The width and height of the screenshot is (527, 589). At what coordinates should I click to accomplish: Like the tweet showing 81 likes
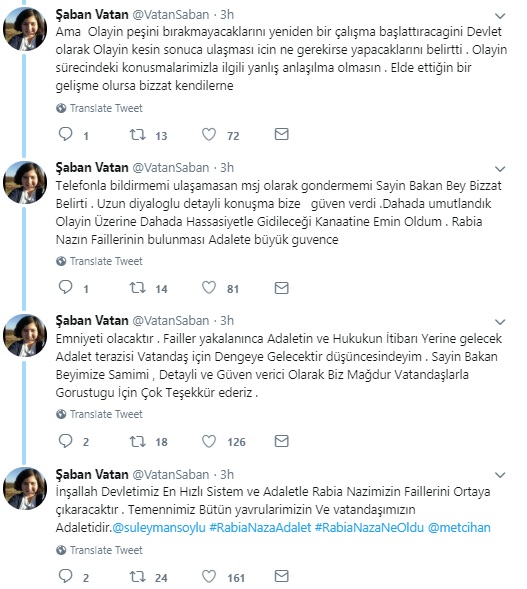pos(209,287)
